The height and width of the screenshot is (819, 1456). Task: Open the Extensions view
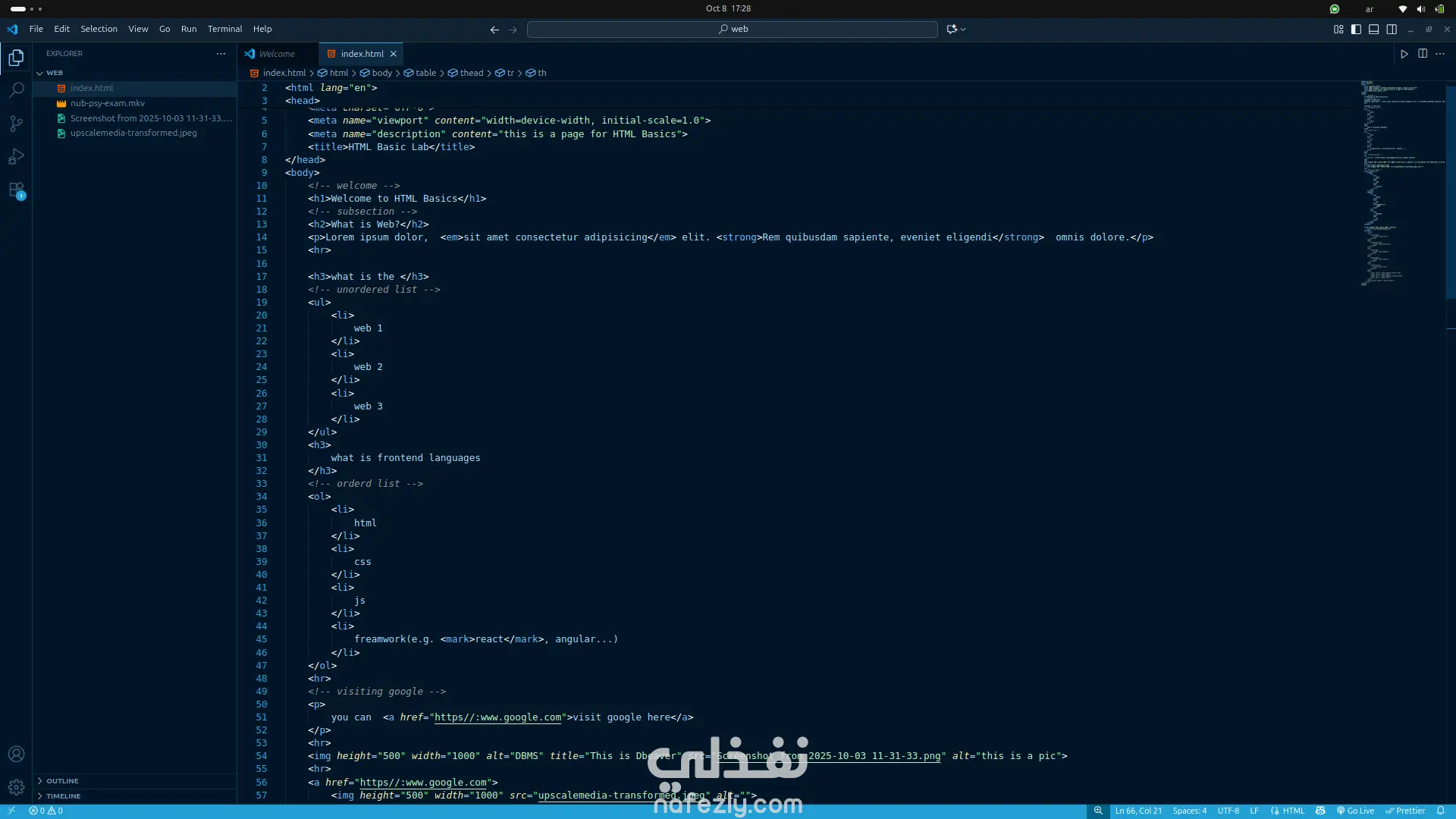(x=16, y=190)
